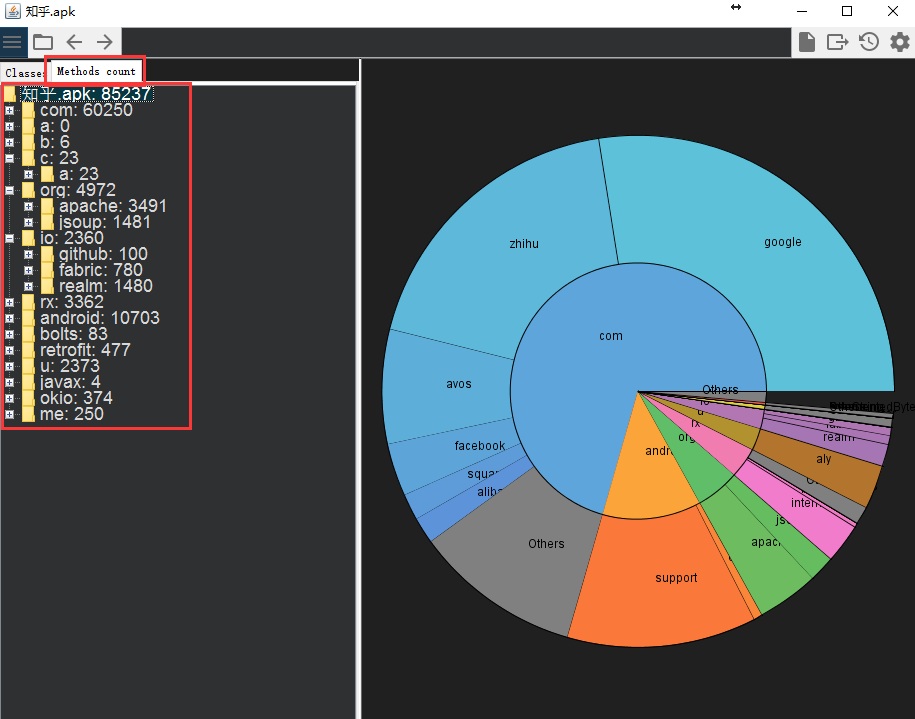The image size is (915, 719).
Task: Expand the com: 60250 node
Action: pyautogui.click(x=9, y=110)
